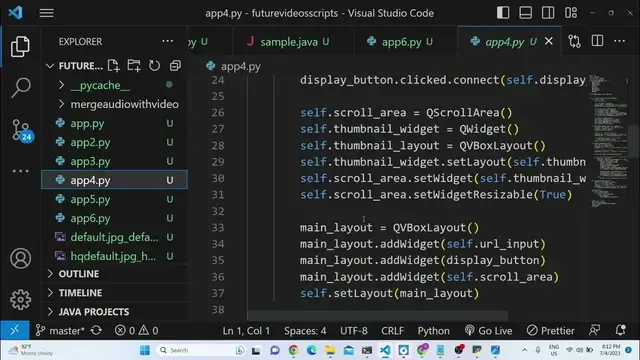Viewport: 640px width, 360px height.
Task: Click the New File icon in Explorer
Action: point(113,66)
